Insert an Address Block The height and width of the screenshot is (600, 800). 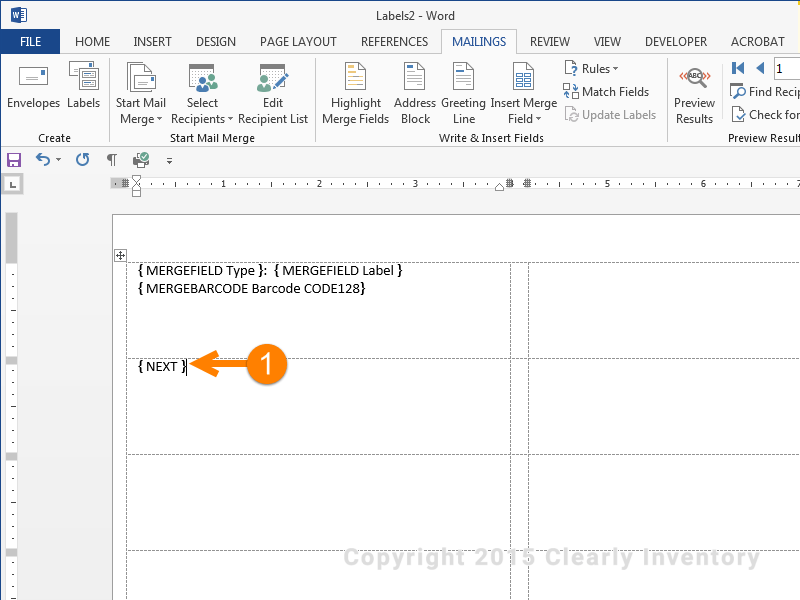(x=415, y=93)
